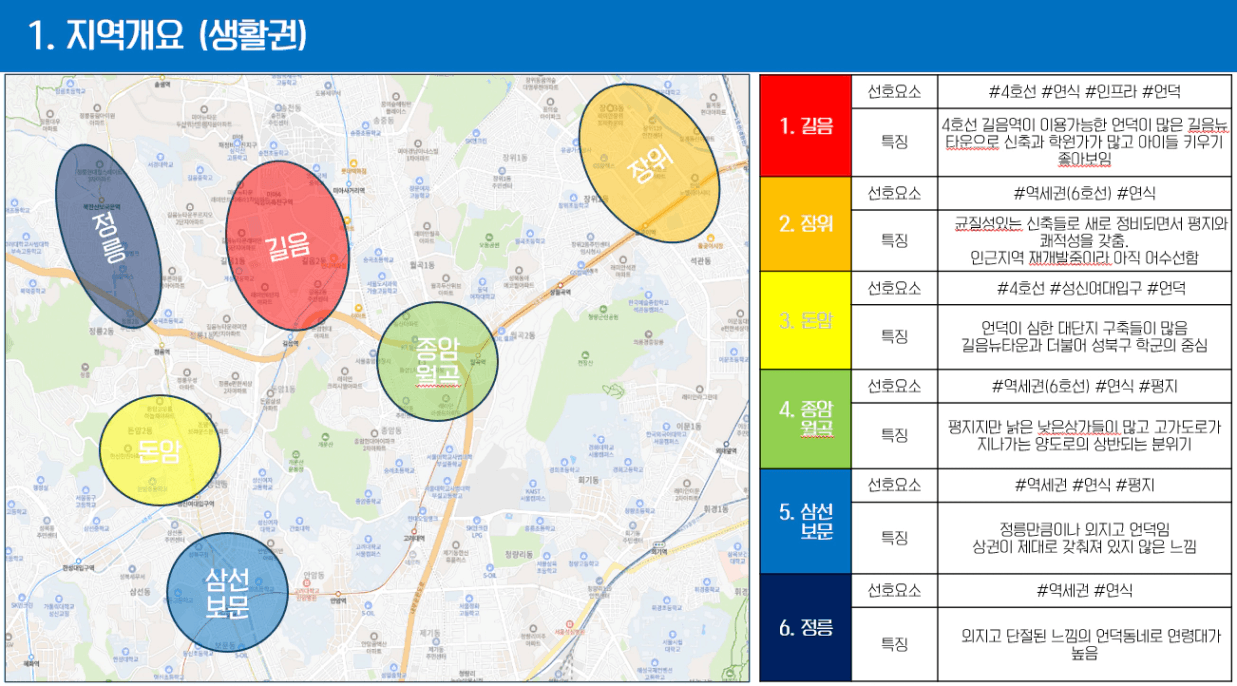Click the navy '6. 정릉' legend cell
1237x686 pixels.
point(806,628)
